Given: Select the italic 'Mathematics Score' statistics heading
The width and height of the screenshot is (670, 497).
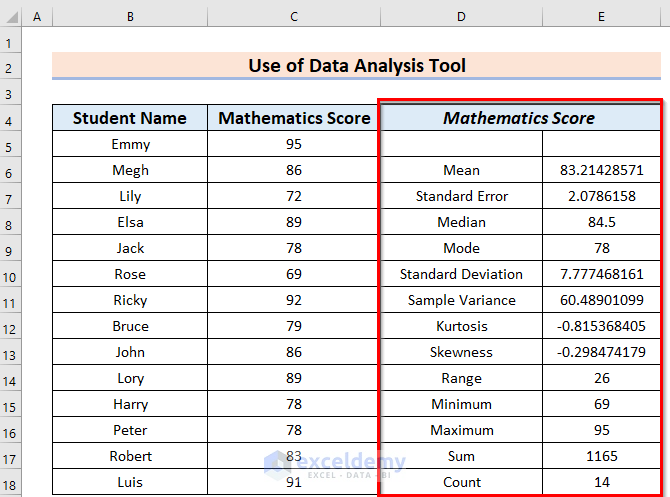Looking at the screenshot, I should 518,118.
